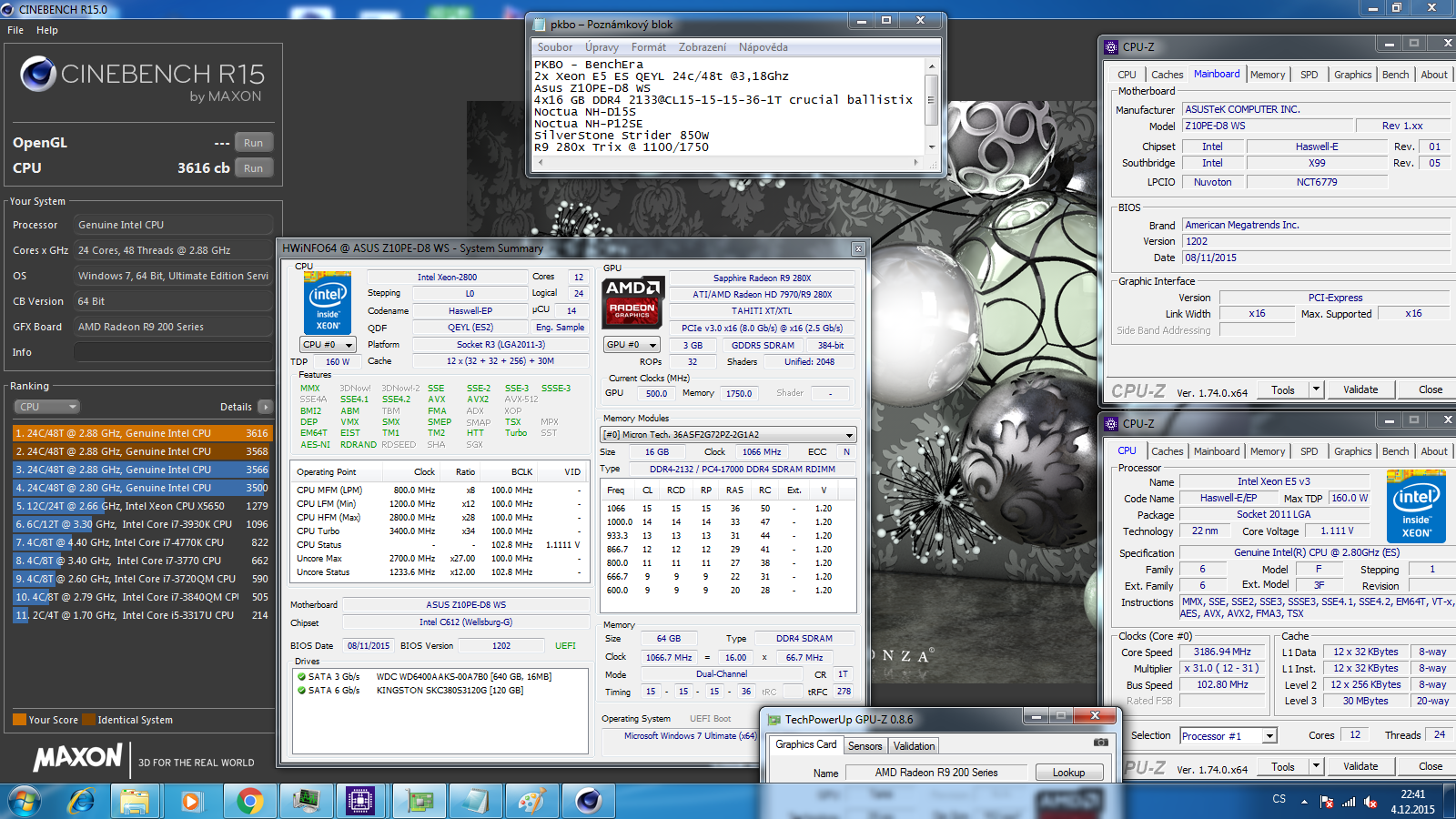Run the CPU benchmark in Cinebench
This screenshot has height=819, width=1456.
[x=254, y=168]
